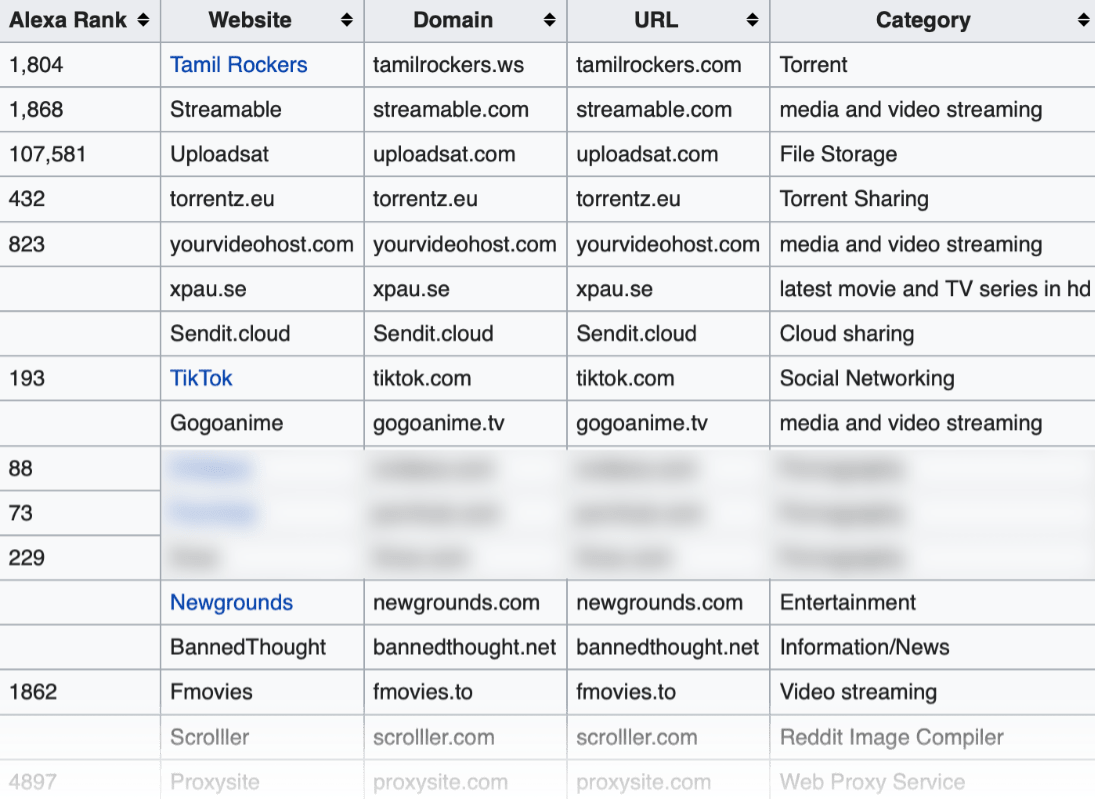Screen dimensions: 1095x799
Task: Select the Category header cell
Action: [923, 20]
